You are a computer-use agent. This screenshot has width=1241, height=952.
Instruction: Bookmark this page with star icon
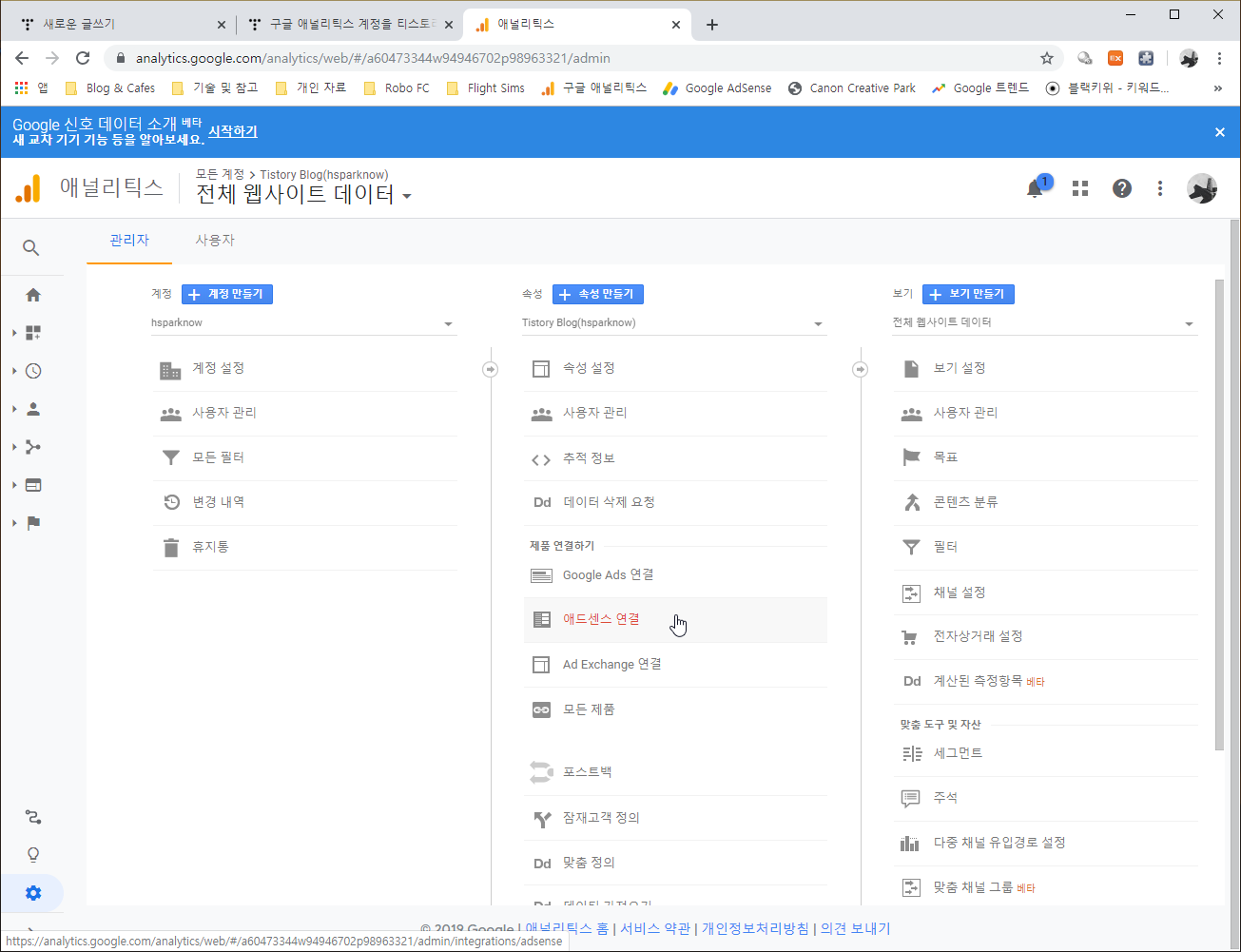point(1047,58)
